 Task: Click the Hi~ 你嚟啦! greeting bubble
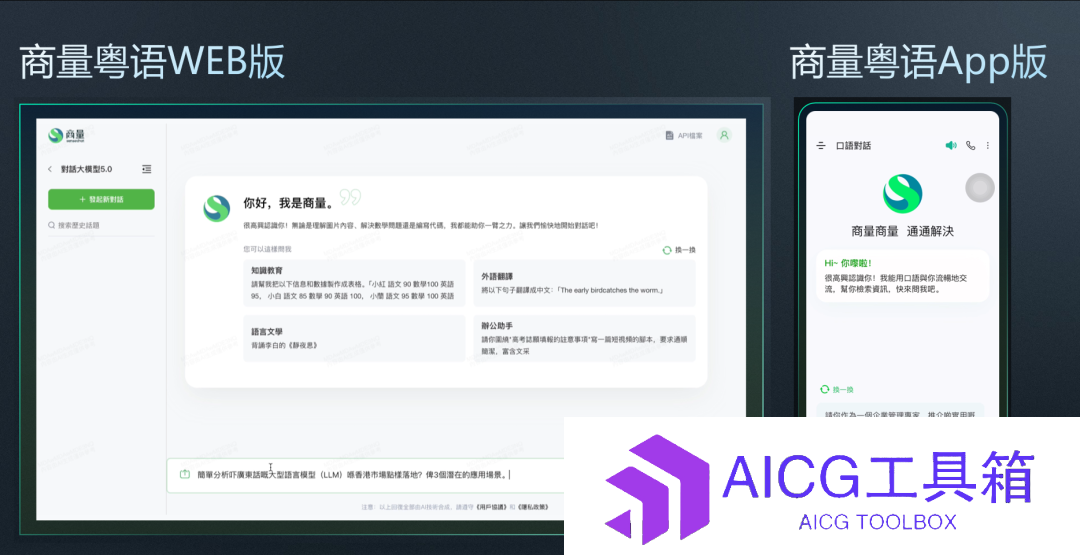[x=902, y=275]
